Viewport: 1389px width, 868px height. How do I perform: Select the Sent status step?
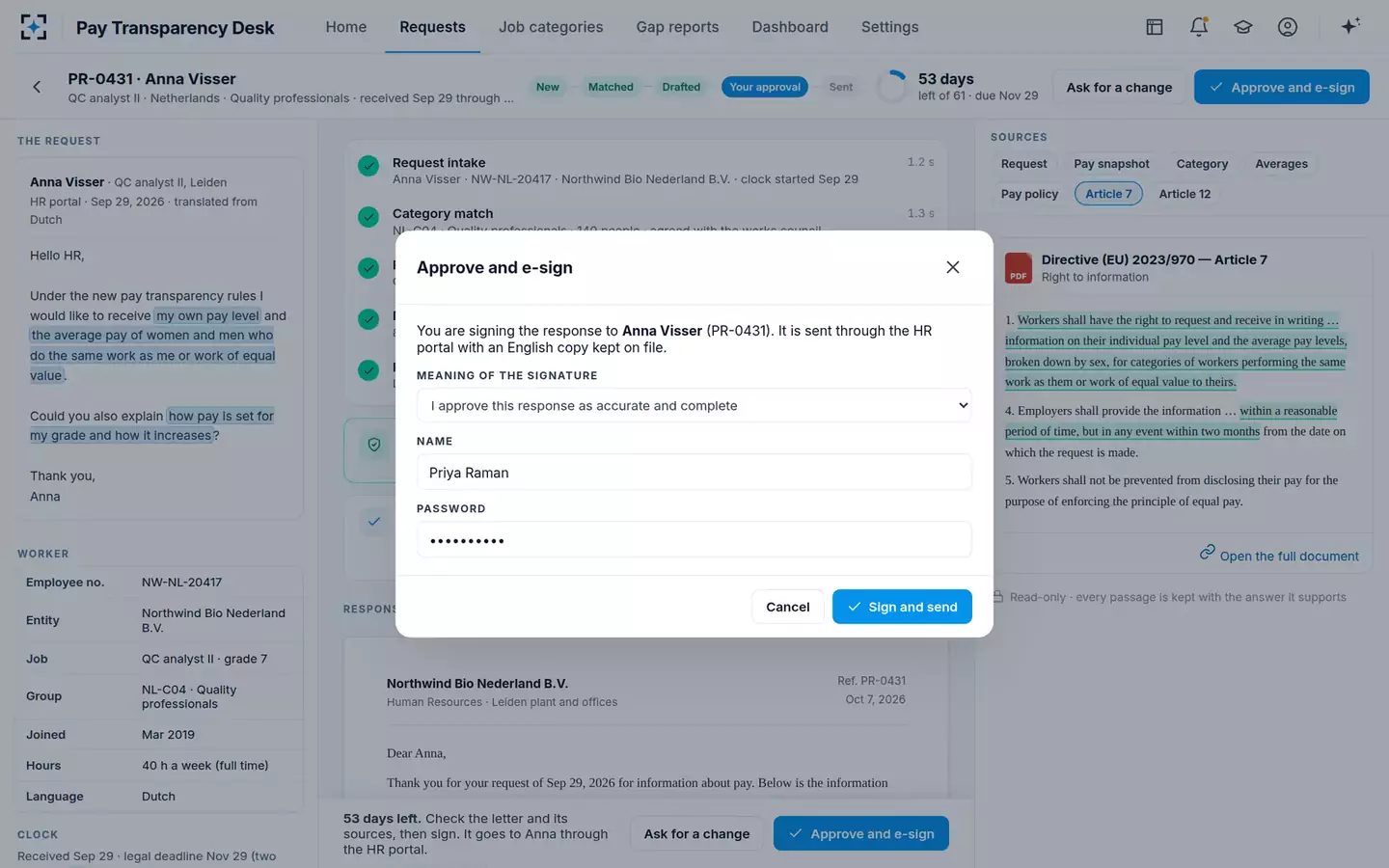click(841, 87)
